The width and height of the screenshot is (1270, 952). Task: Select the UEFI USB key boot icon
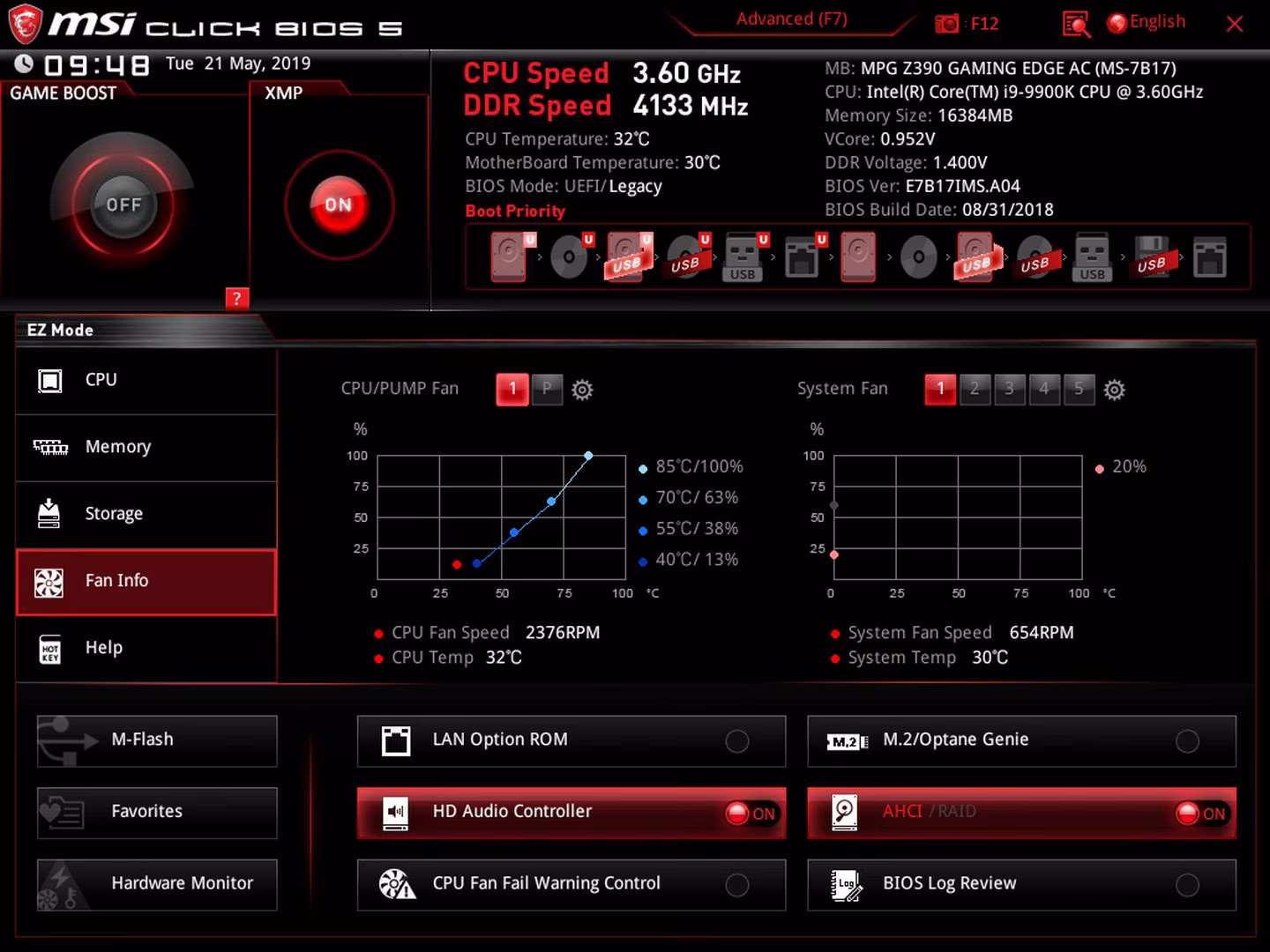coord(744,257)
